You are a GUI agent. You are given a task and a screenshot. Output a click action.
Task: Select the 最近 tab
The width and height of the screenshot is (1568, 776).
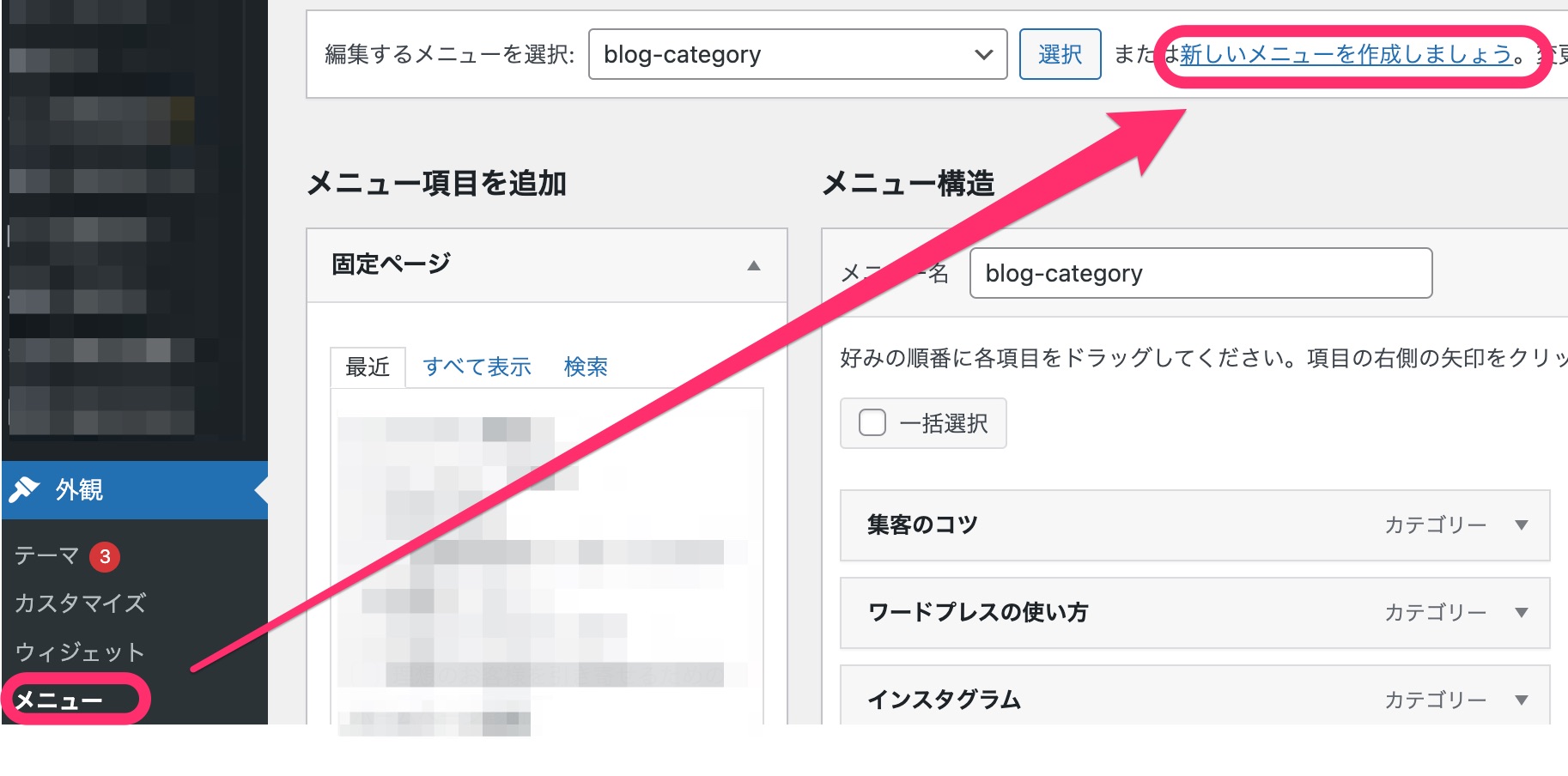click(368, 367)
